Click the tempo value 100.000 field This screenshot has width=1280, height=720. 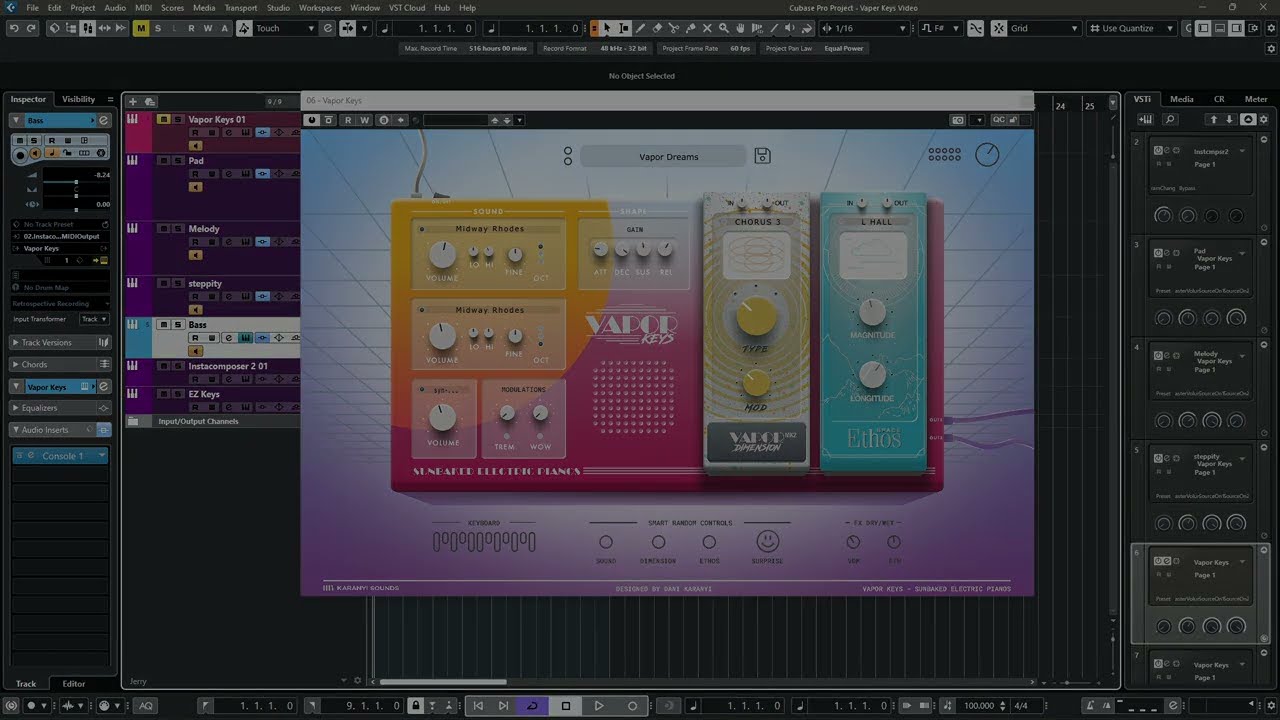pyautogui.click(x=979, y=706)
